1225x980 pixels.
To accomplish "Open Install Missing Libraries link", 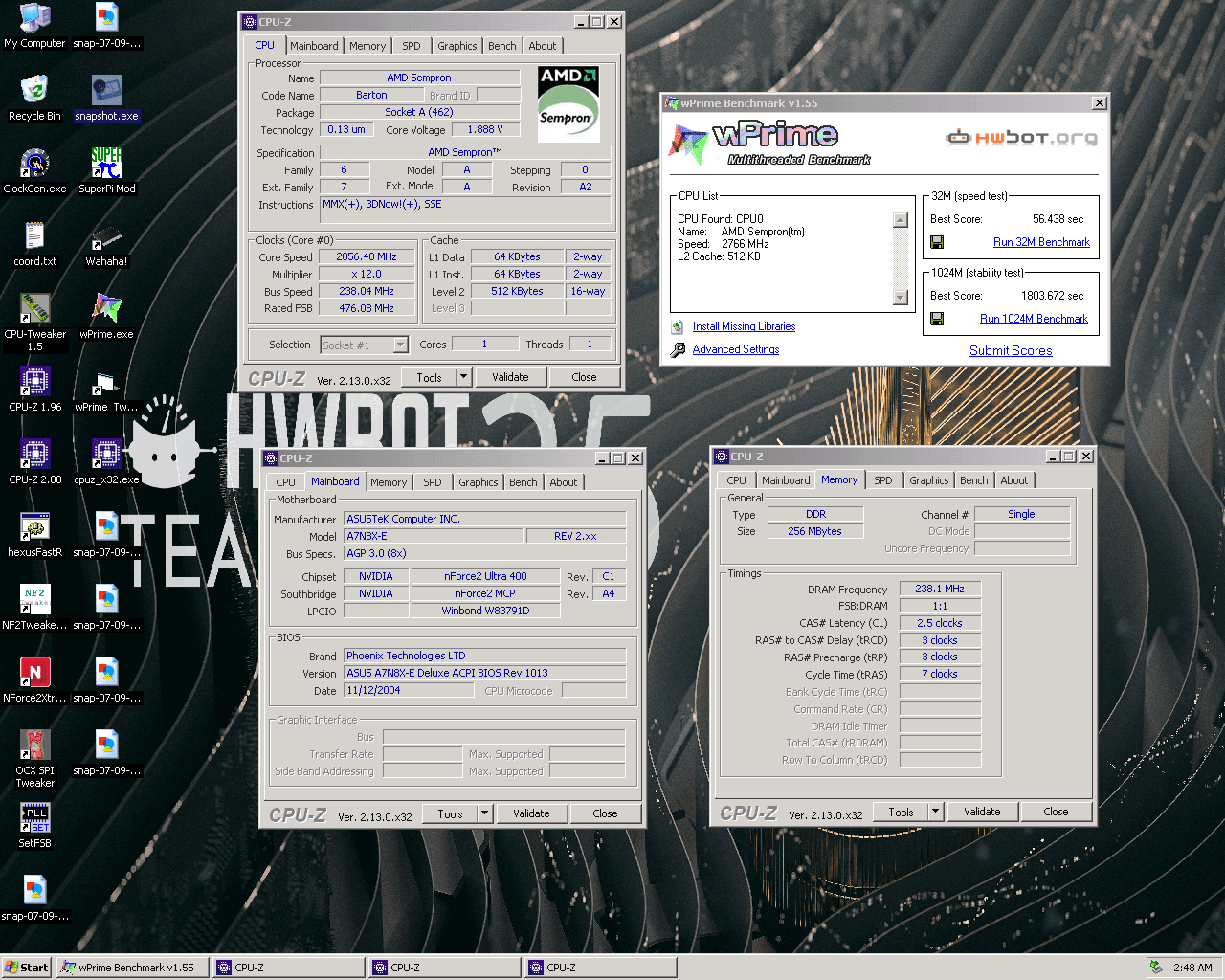I will click(x=744, y=326).
